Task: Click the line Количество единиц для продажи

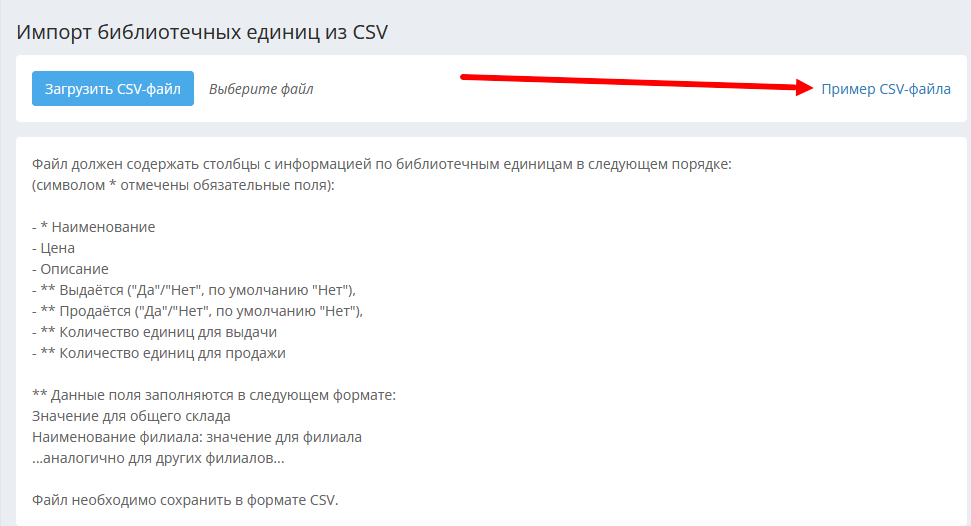Action: point(159,353)
